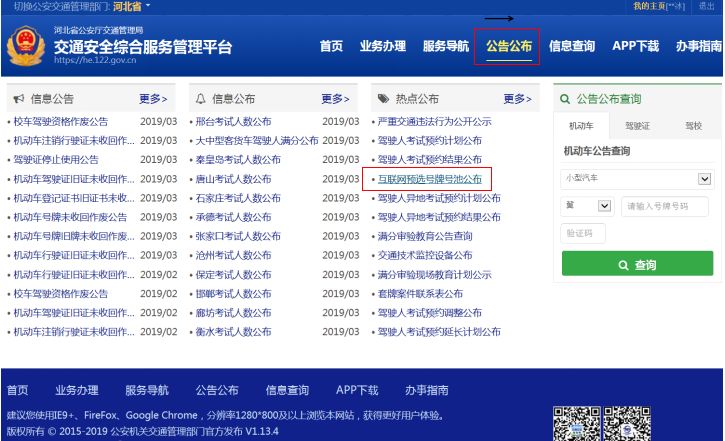Click APP下载 in the footer navigation
This screenshot has width=725, height=441.
tap(357, 390)
